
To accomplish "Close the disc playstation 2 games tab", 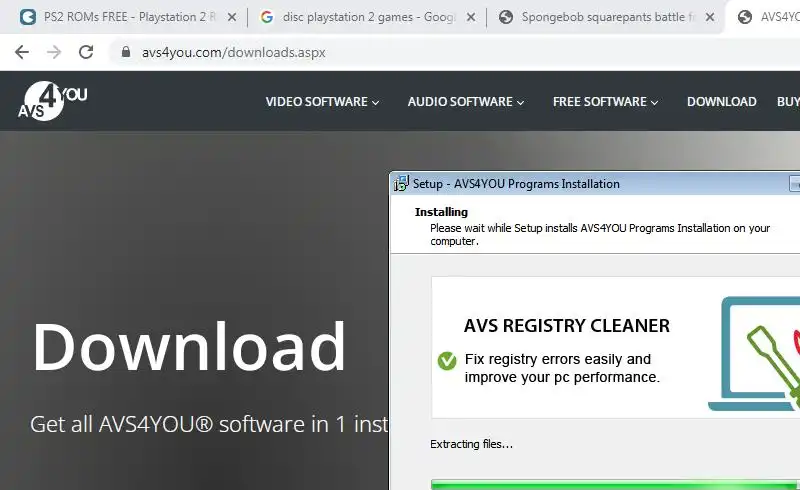I will (x=471, y=17).
